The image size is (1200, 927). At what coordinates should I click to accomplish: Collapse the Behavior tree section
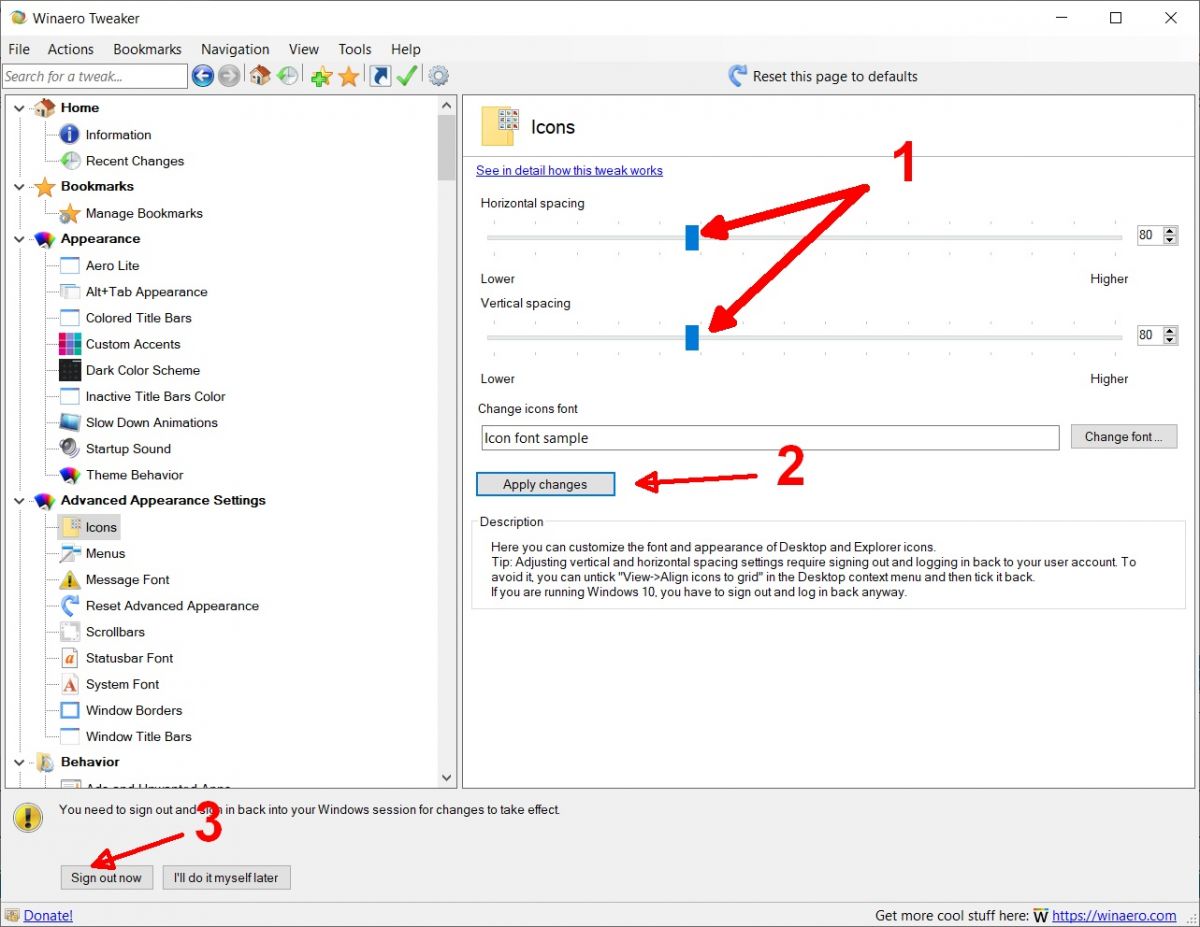(19, 763)
